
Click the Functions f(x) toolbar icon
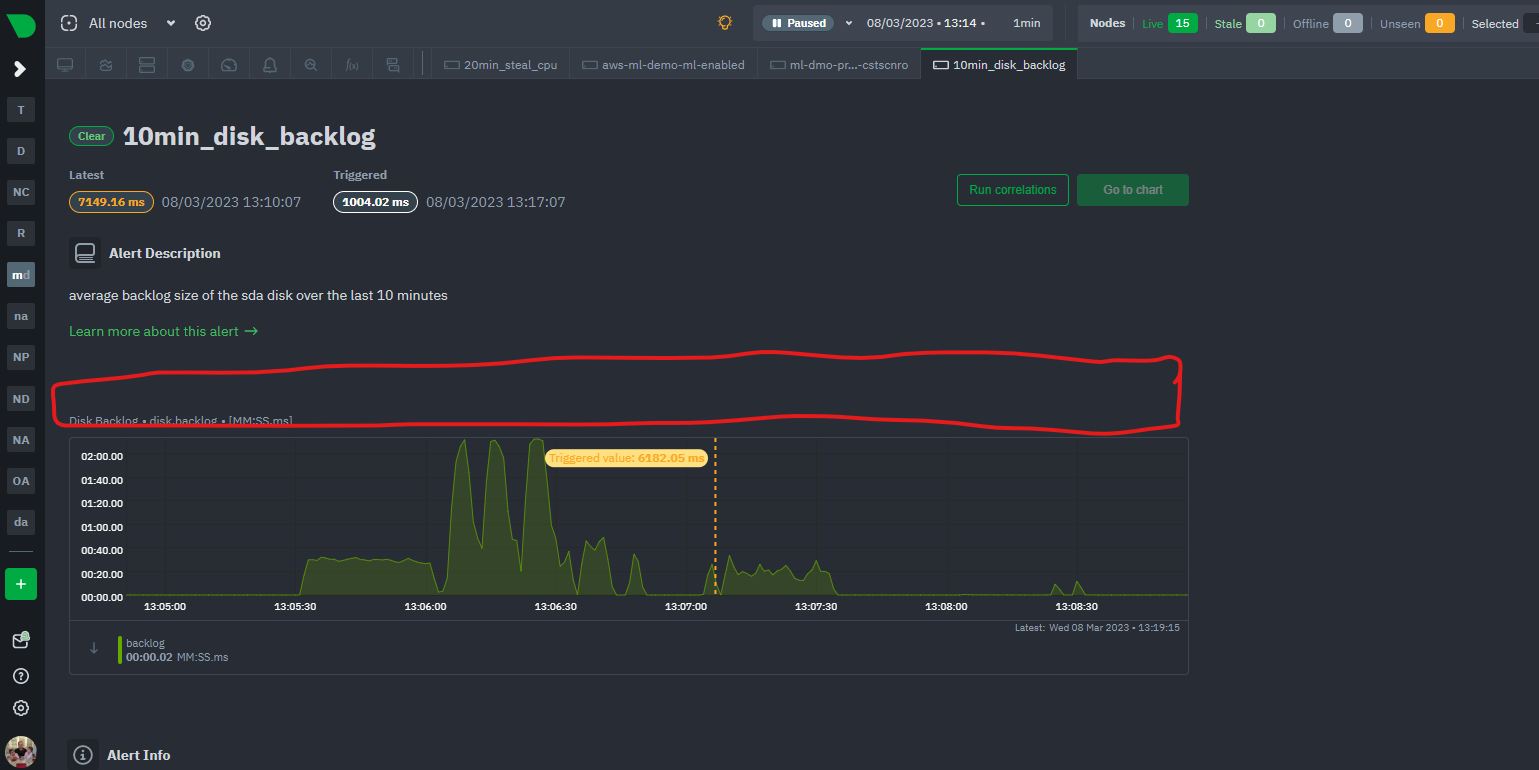[352, 63]
